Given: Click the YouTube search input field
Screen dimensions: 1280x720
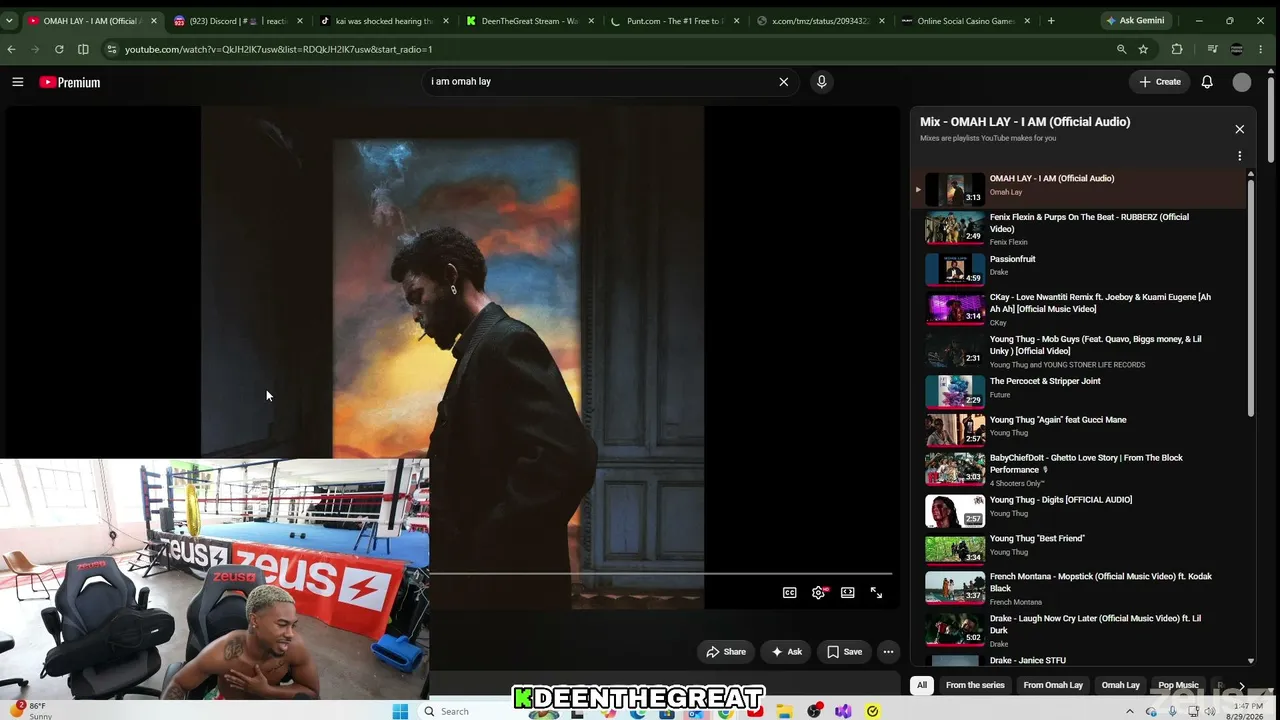Looking at the screenshot, I should point(600,82).
